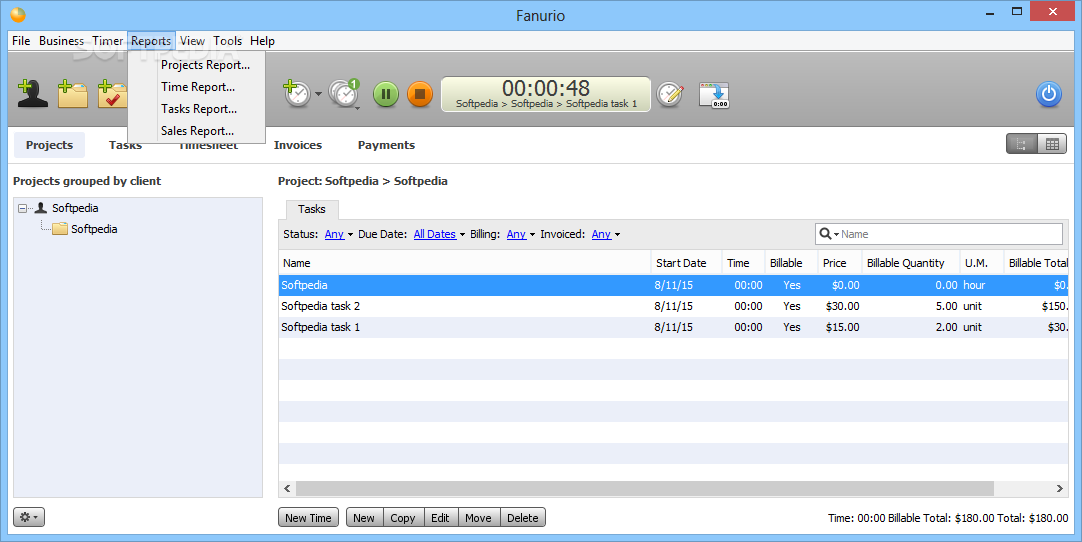Start a new timer clock icon
The height and width of the screenshot is (542, 1082).
coord(297,93)
